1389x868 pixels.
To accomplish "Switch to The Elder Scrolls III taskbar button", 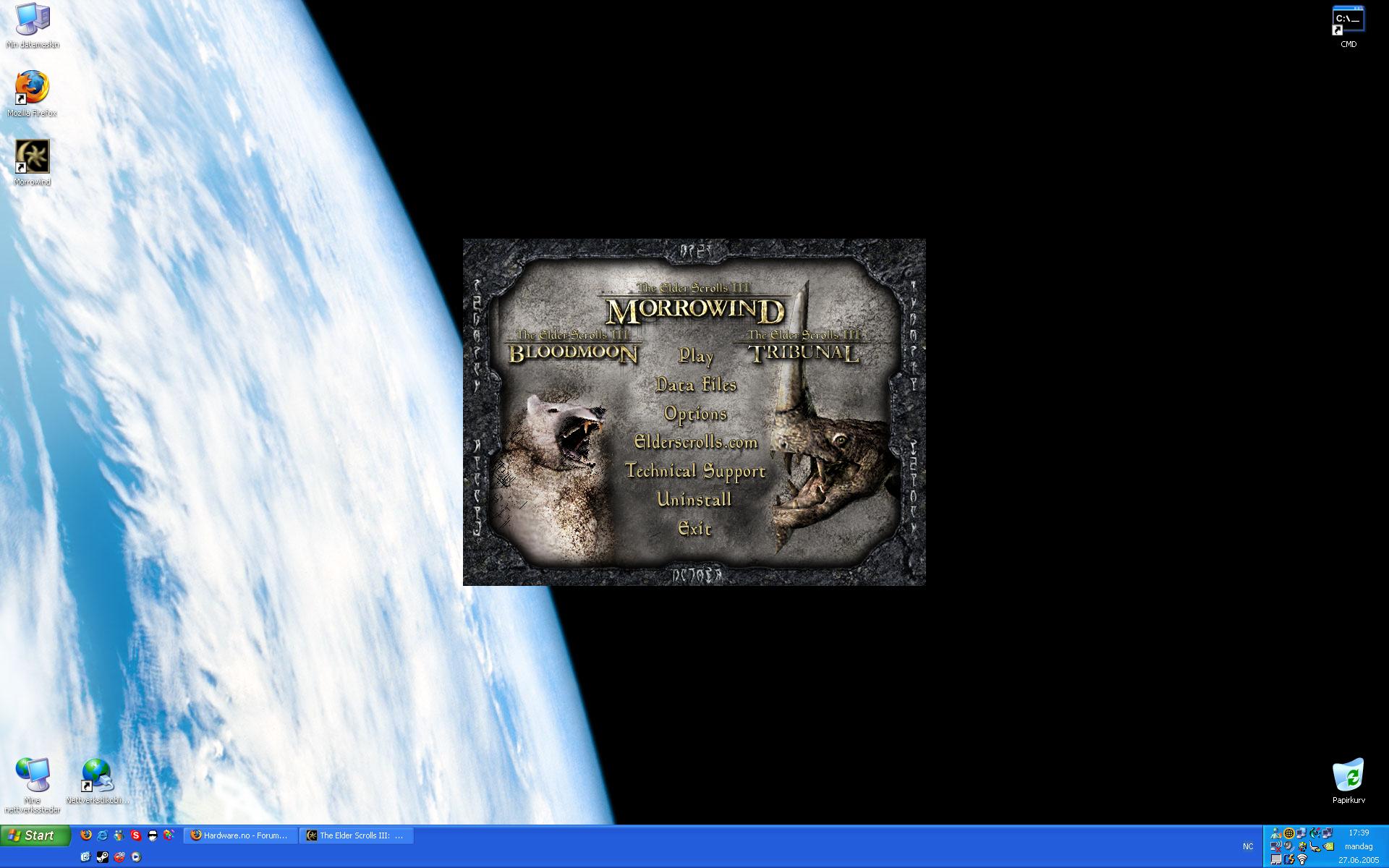I will coord(357,835).
